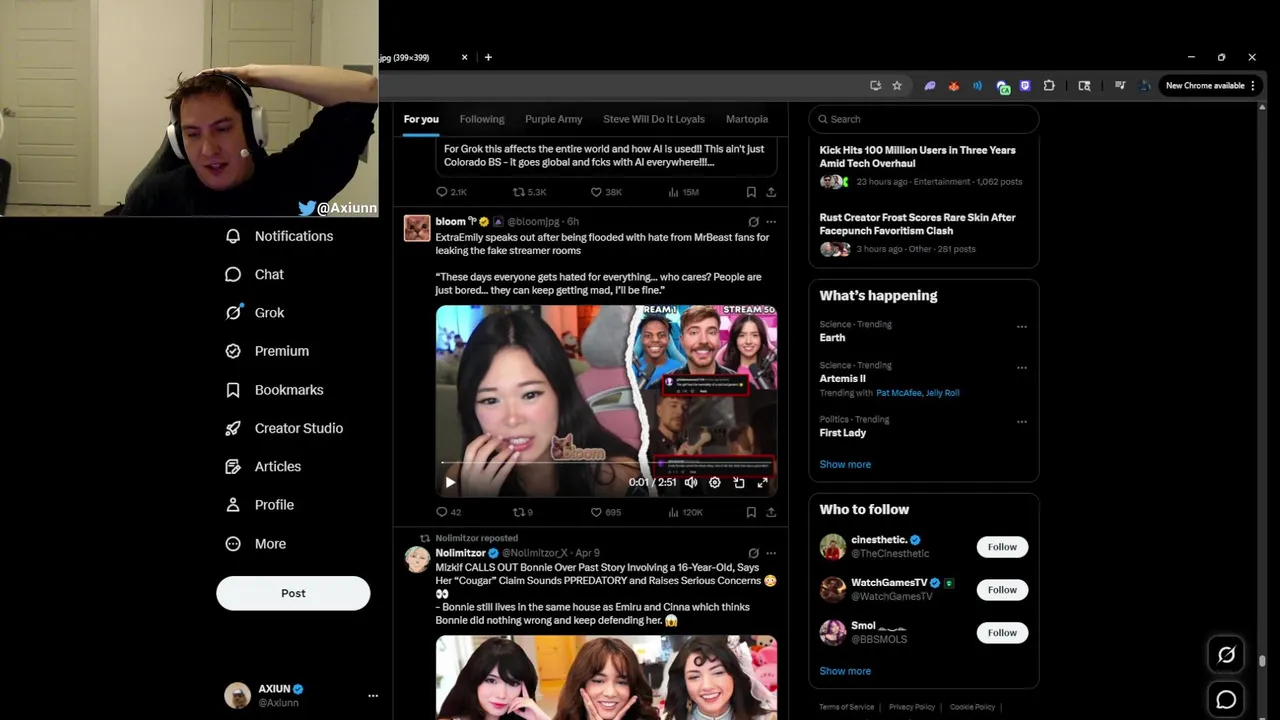Click Show more under What's happening

(x=845, y=464)
